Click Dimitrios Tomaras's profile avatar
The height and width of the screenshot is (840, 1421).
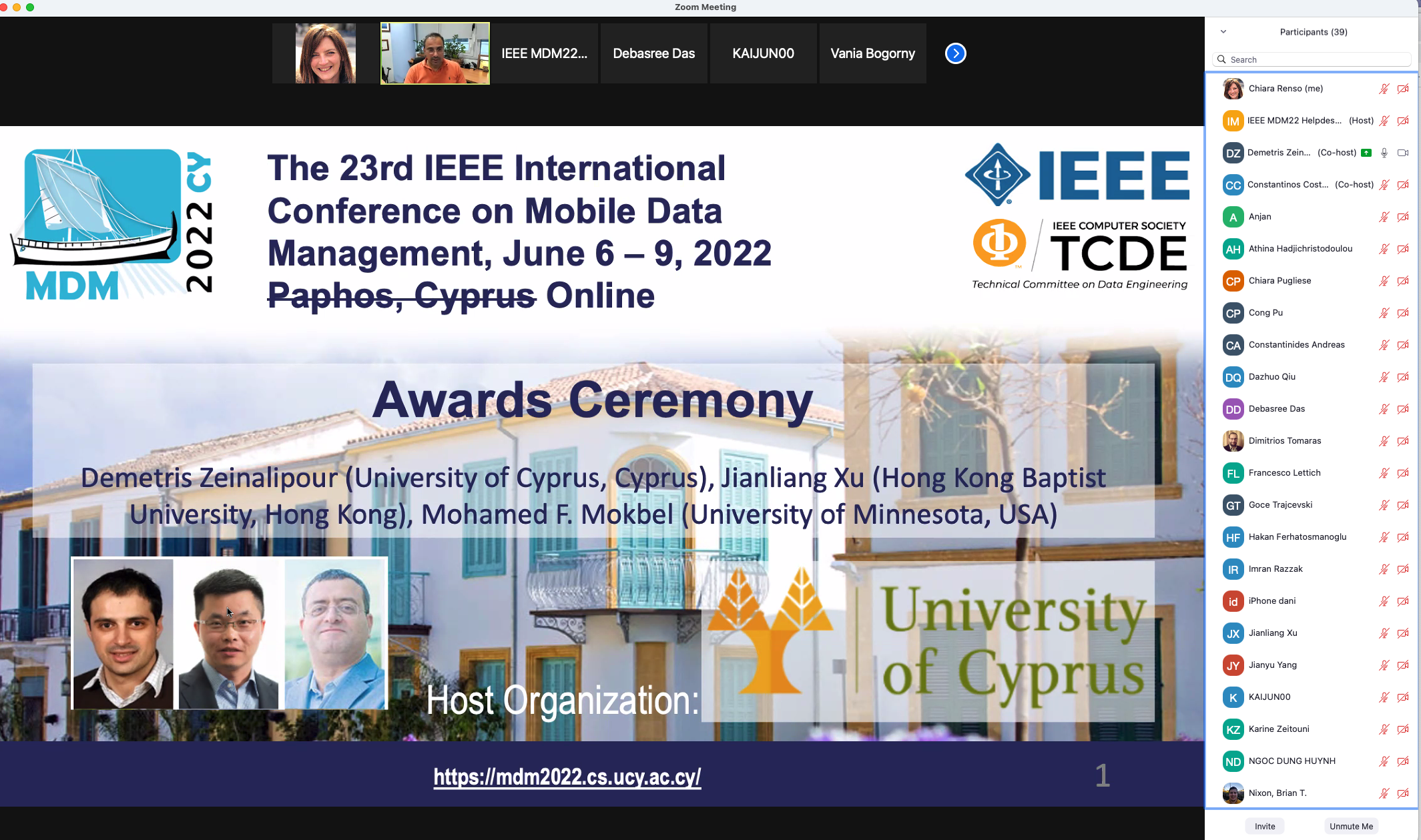point(1233,441)
